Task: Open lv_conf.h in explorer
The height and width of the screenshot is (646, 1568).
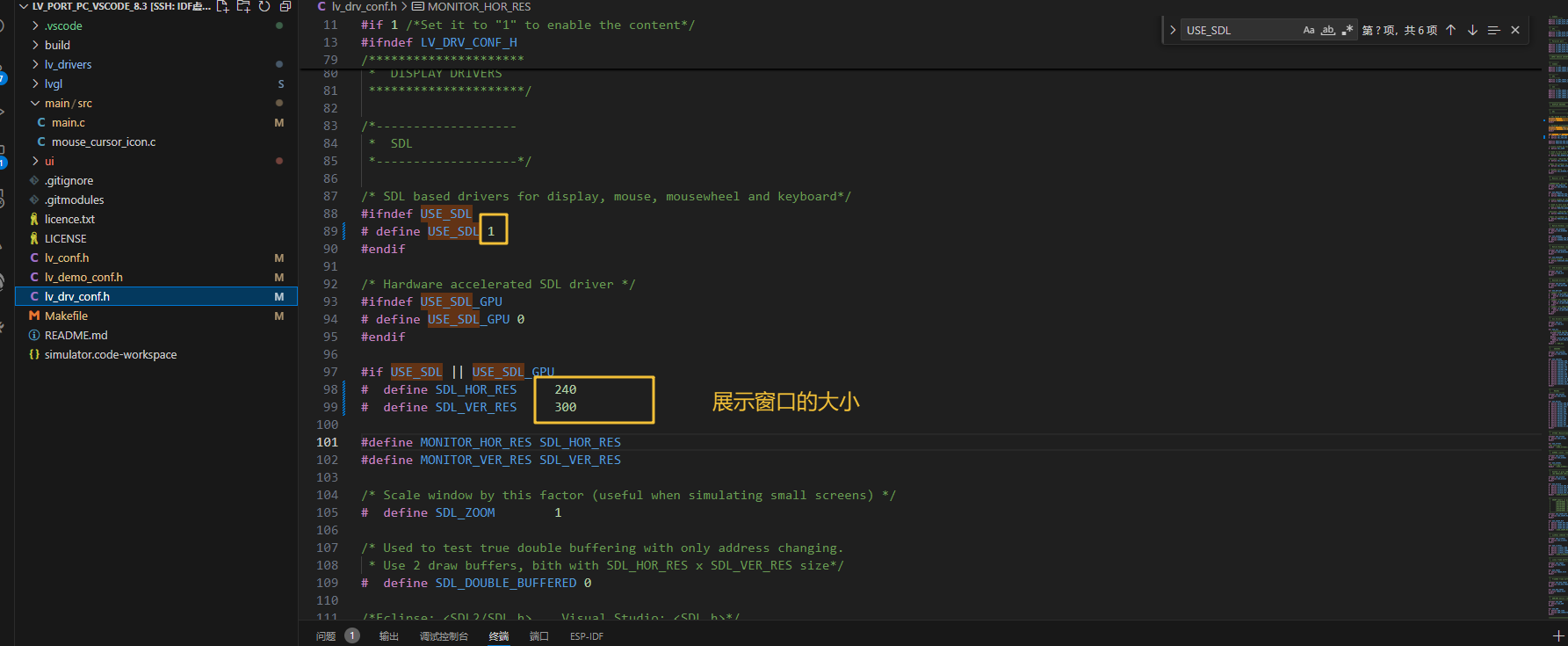Action: point(156,258)
